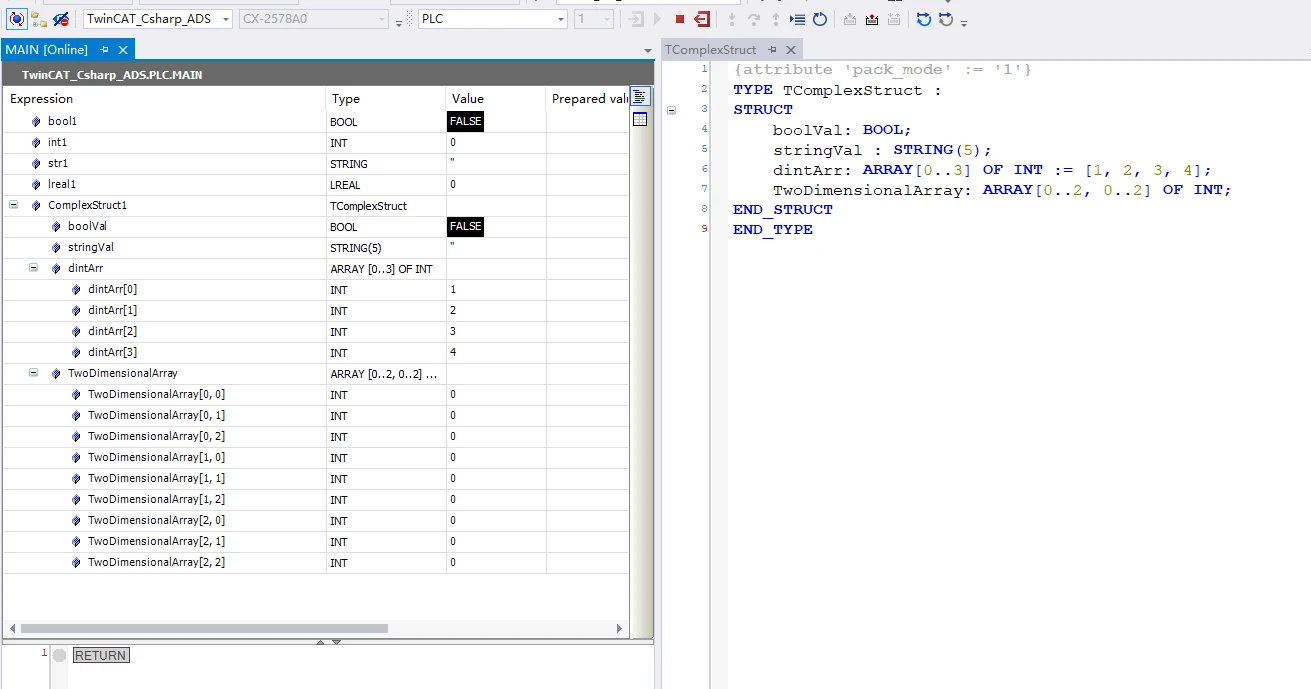Viewport: 1311px width, 689px height.
Task: Click the Write Values toolbar icon
Action: (849, 19)
